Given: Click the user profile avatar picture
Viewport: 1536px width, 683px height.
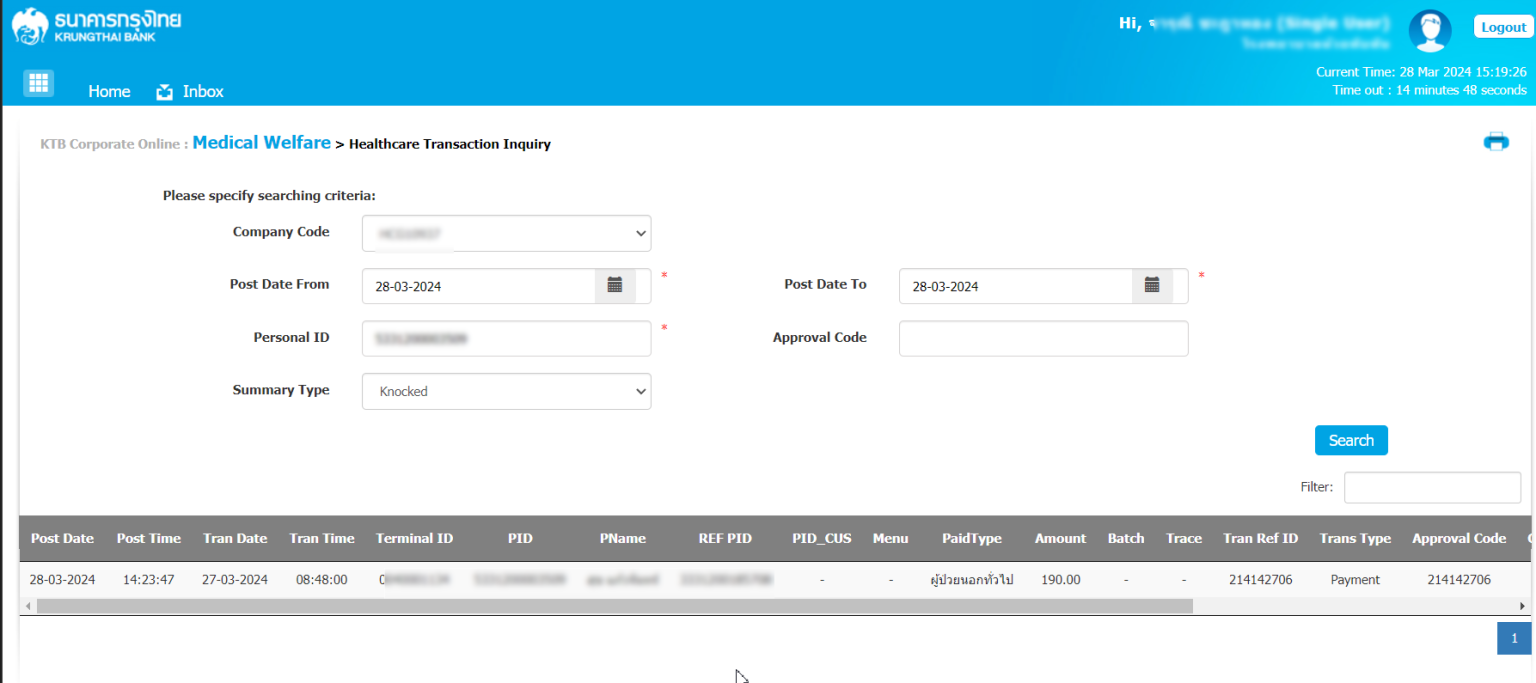Looking at the screenshot, I should [1430, 31].
